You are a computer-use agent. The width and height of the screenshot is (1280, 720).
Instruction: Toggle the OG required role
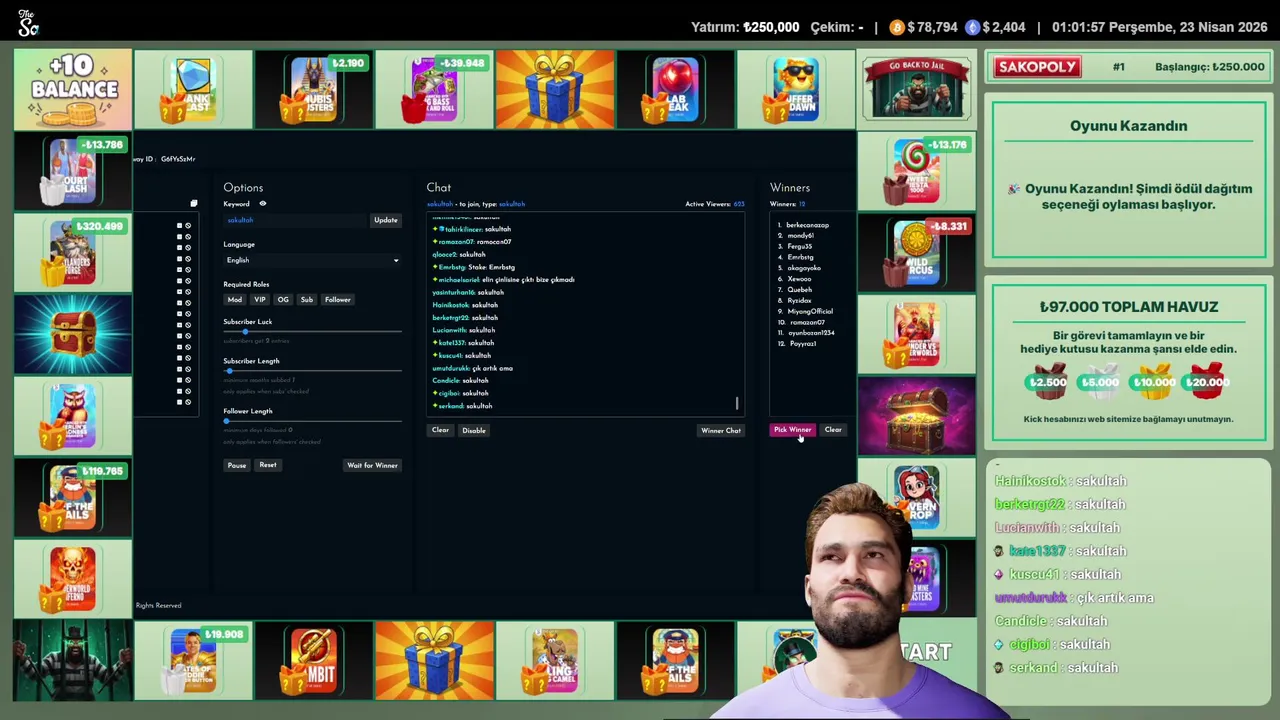pyautogui.click(x=283, y=299)
